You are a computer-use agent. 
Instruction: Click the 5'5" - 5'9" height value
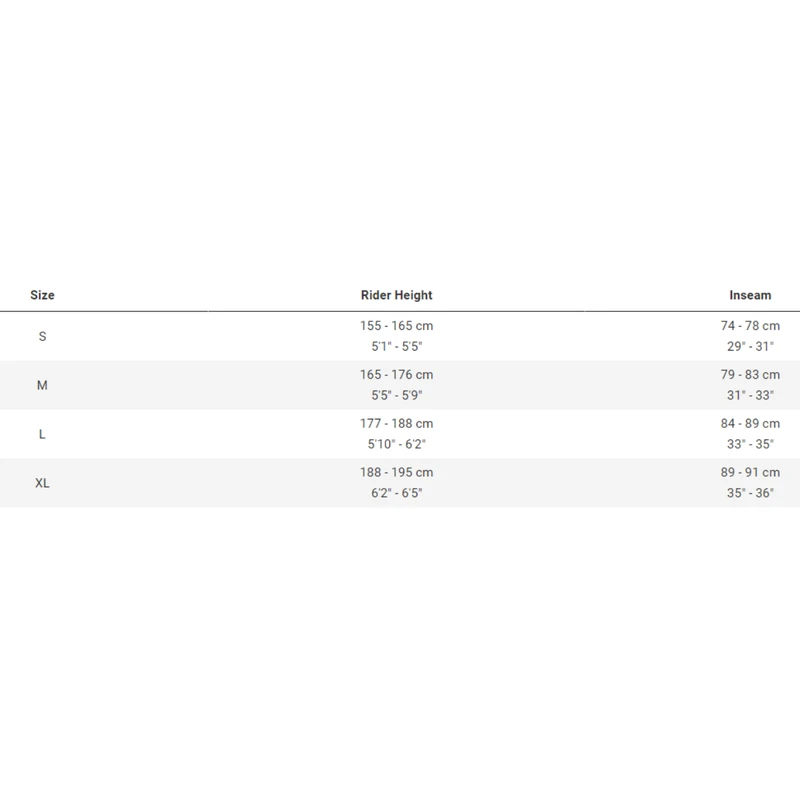[x=396, y=395]
